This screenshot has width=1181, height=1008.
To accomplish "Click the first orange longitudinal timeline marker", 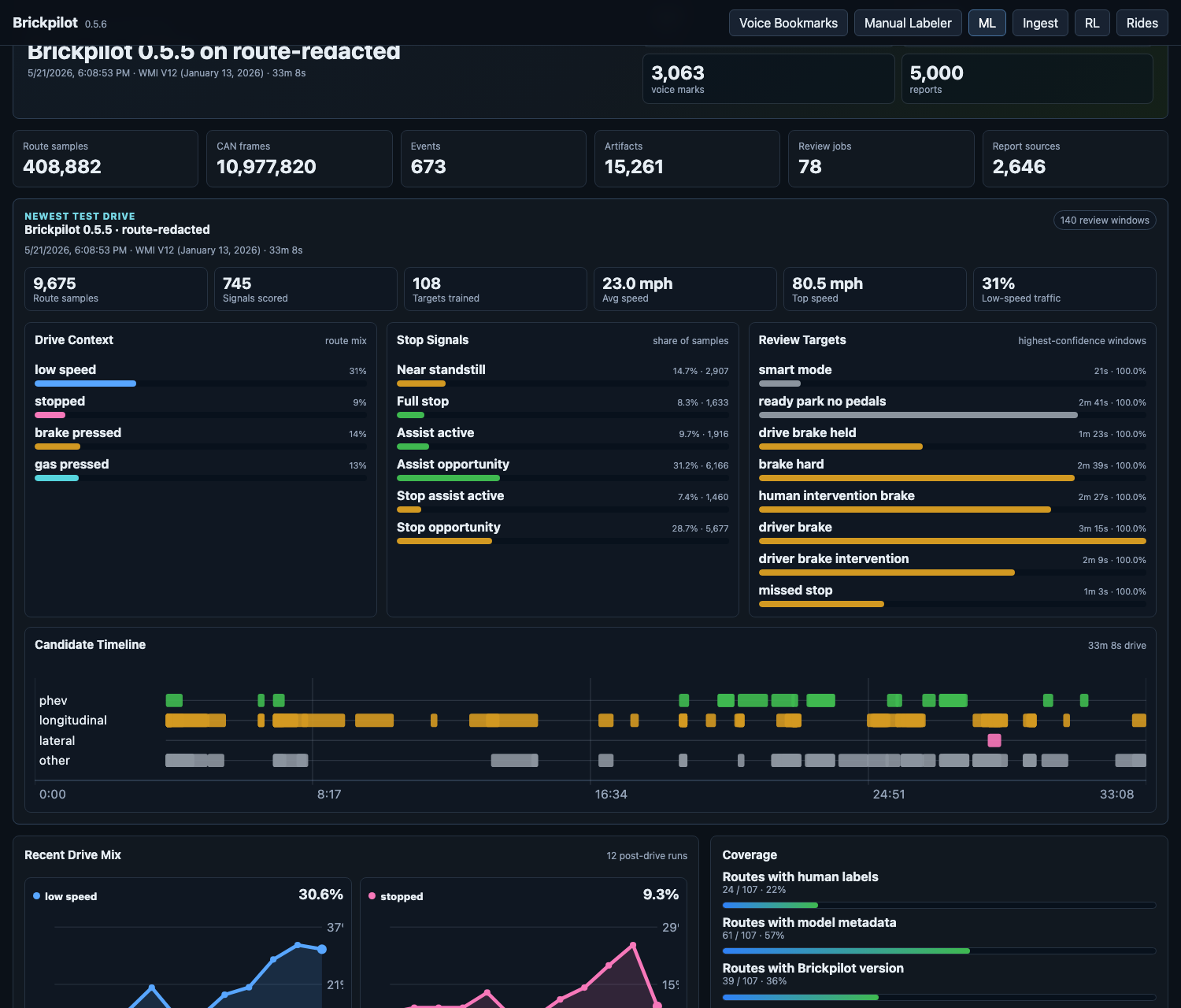I will point(195,720).
